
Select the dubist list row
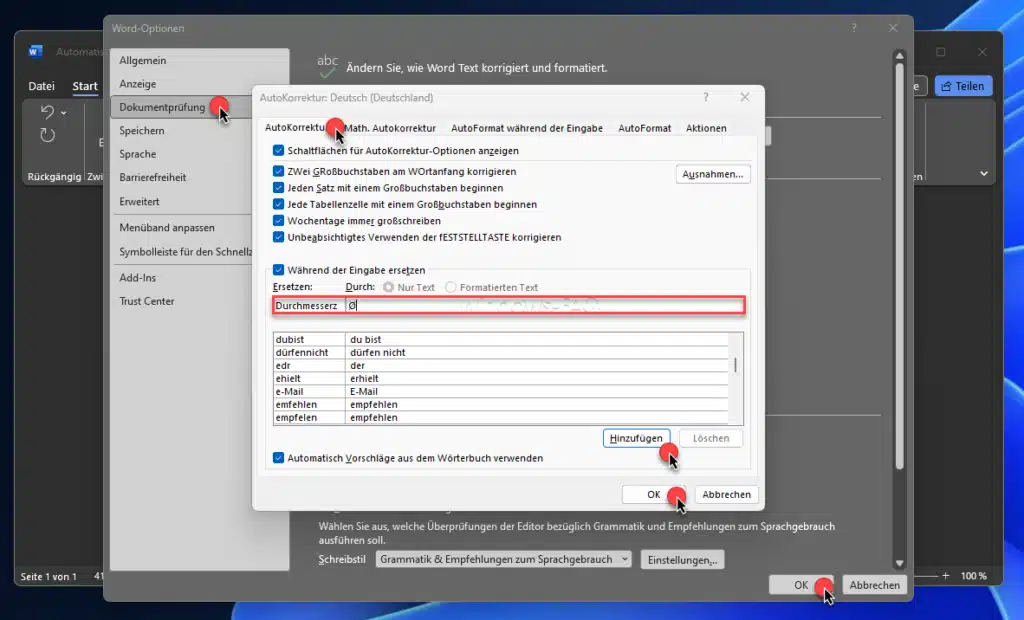[x=501, y=339]
